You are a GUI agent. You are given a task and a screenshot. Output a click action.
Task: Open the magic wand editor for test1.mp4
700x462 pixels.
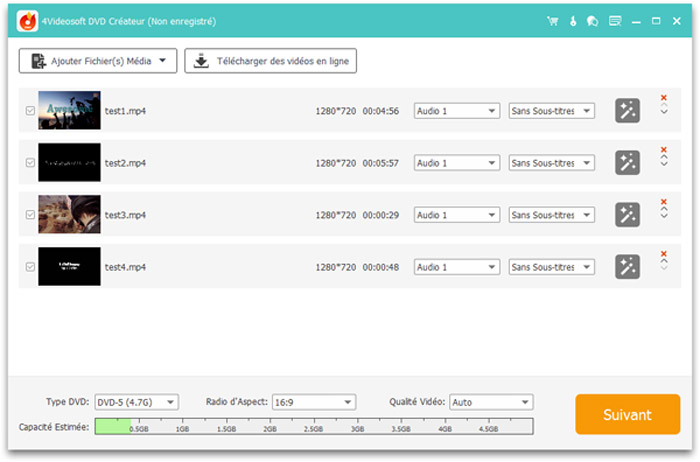point(627,111)
